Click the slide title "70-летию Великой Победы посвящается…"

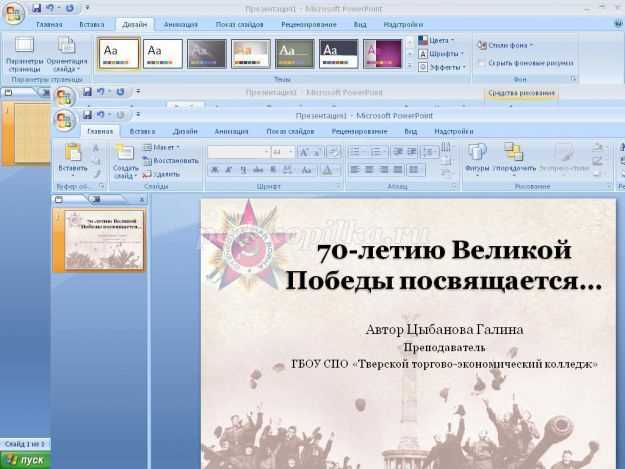(443, 265)
